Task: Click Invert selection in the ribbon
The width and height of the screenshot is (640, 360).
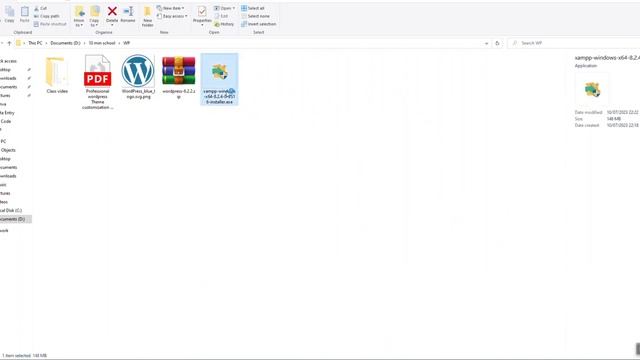Action: pyautogui.click(x=258, y=24)
